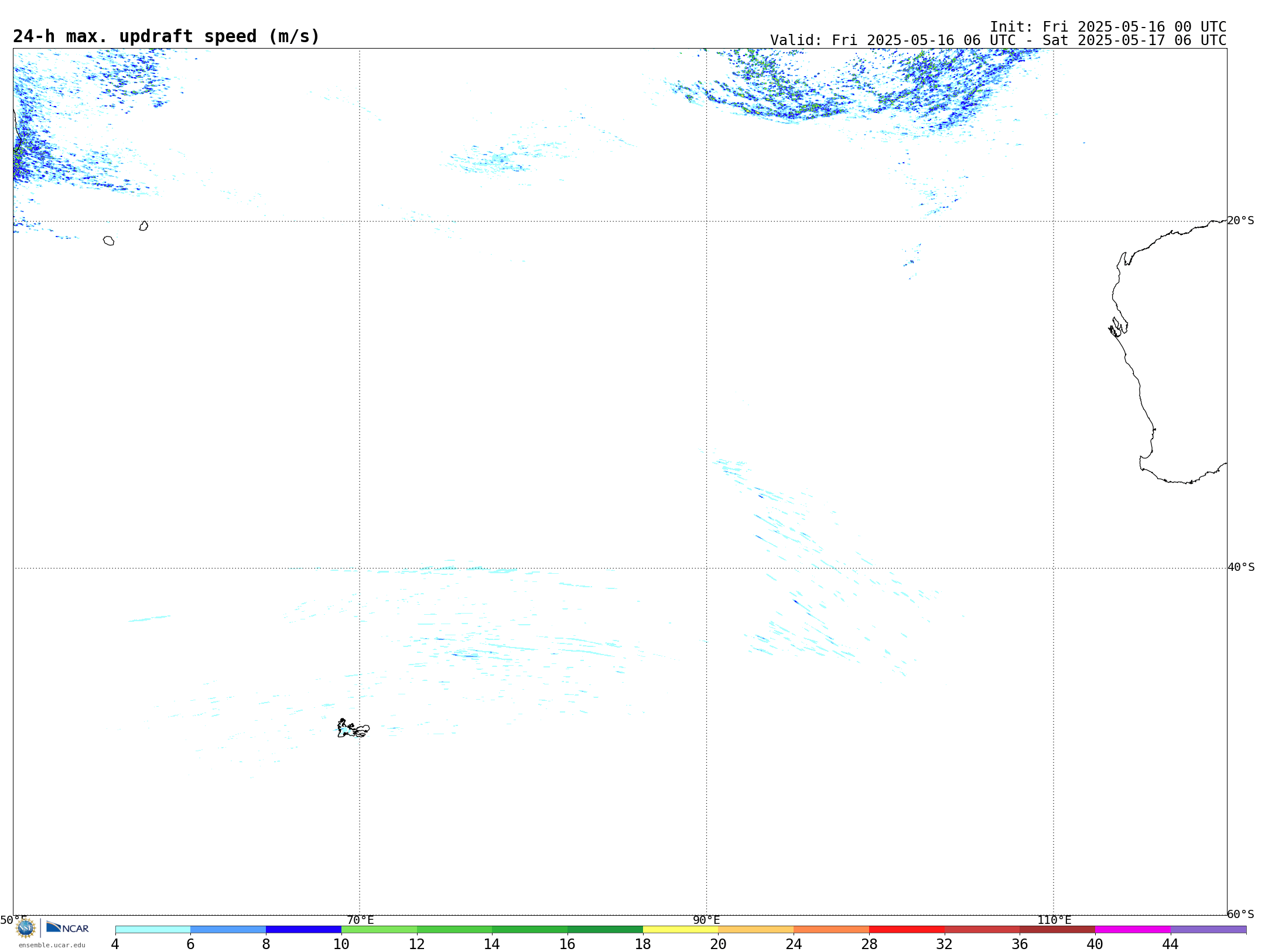
Task: Click the NSF logo
Action: point(26,928)
